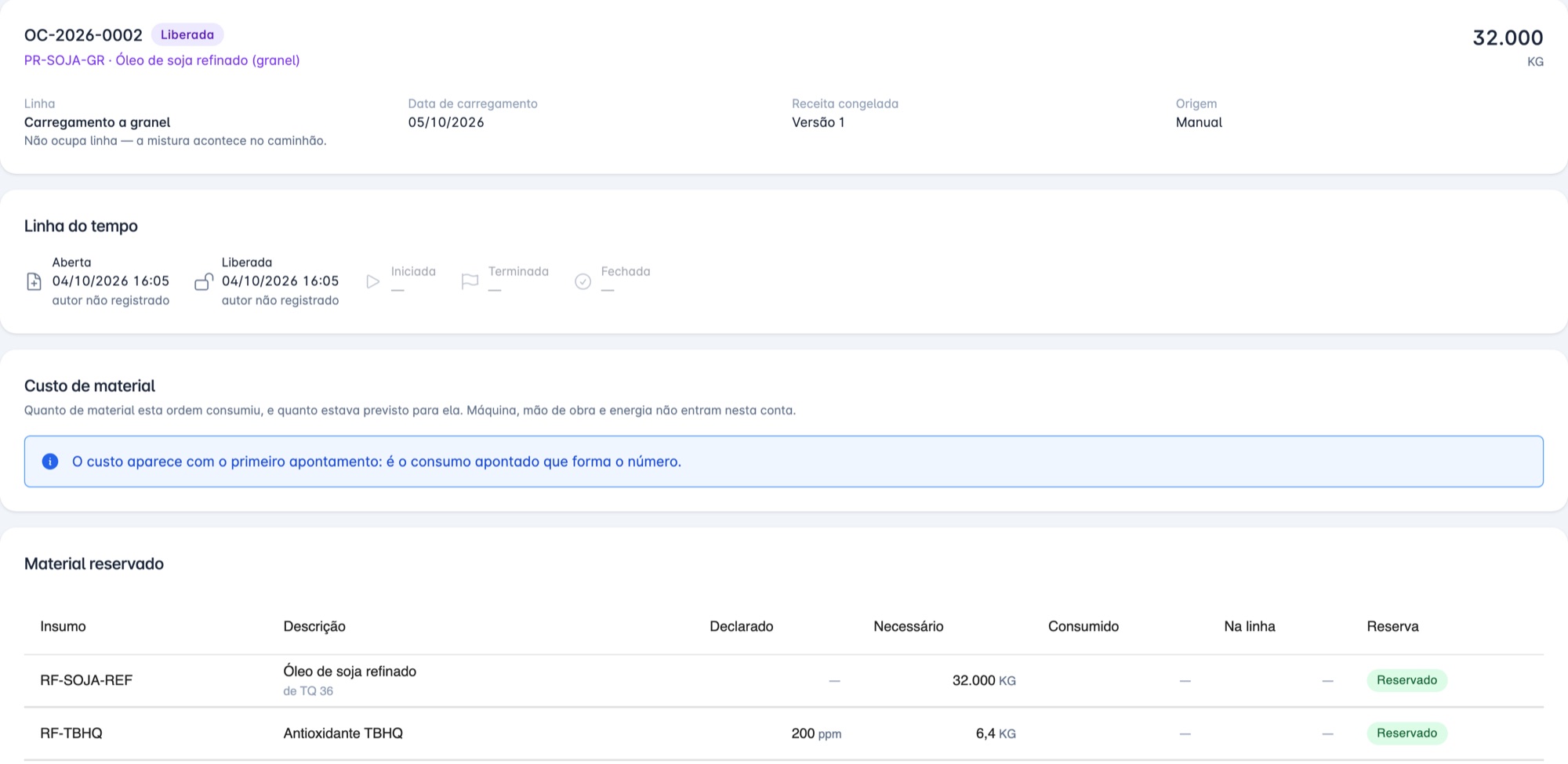Click the 6,4 KG required amount
Image resolution: width=1568 pixels, height=764 pixels.
[x=996, y=733]
